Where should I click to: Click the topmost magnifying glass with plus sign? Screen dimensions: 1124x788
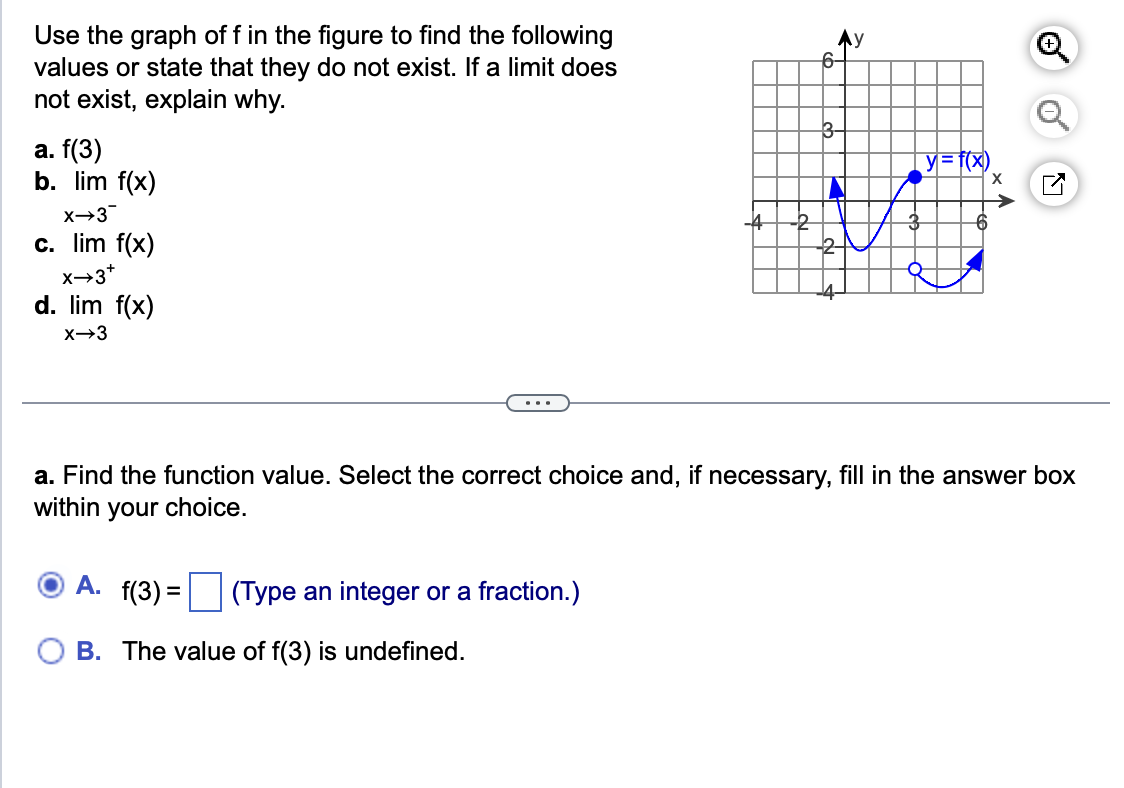point(1052,47)
